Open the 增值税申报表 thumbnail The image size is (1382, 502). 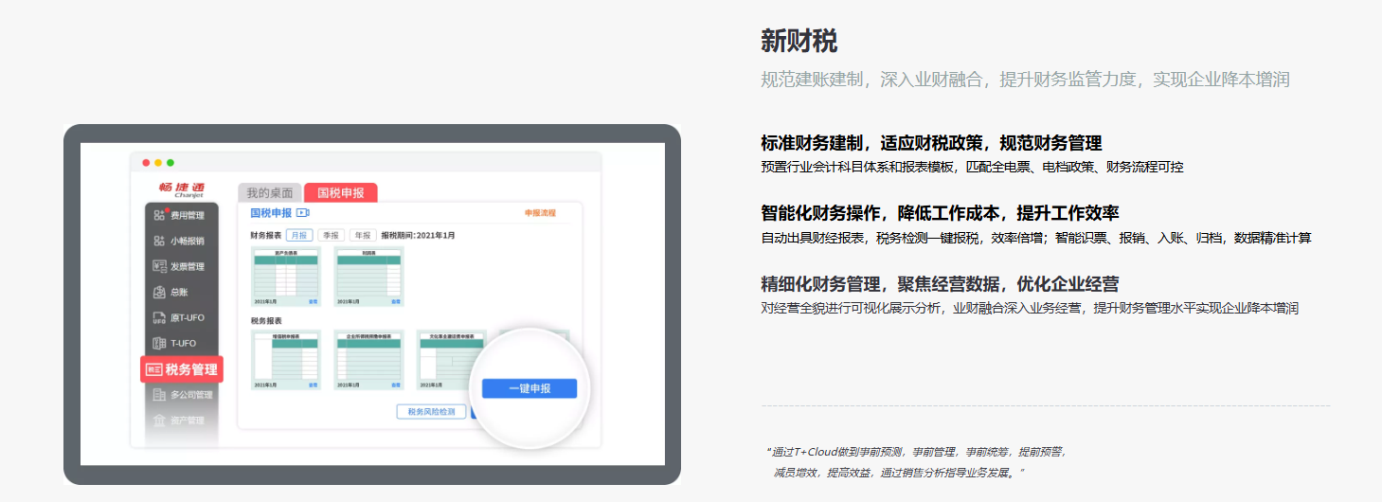point(286,360)
